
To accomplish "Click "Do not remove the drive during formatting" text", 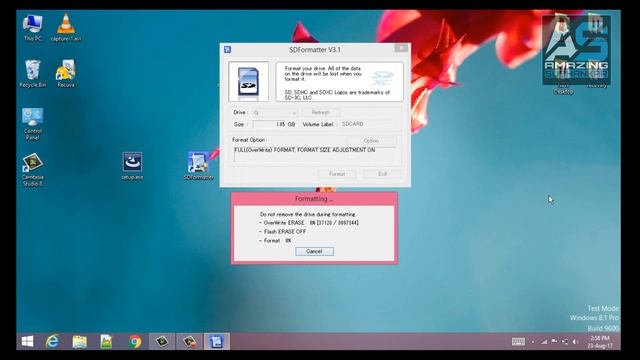I will coord(307,214).
